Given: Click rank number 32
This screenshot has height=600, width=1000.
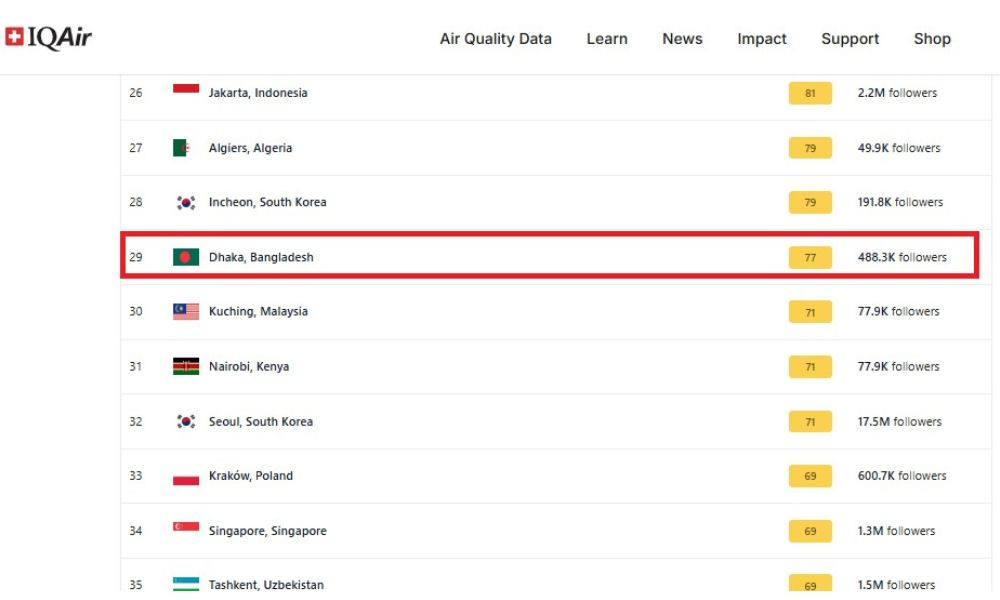Looking at the screenshot, I should (x=136, y=421).
